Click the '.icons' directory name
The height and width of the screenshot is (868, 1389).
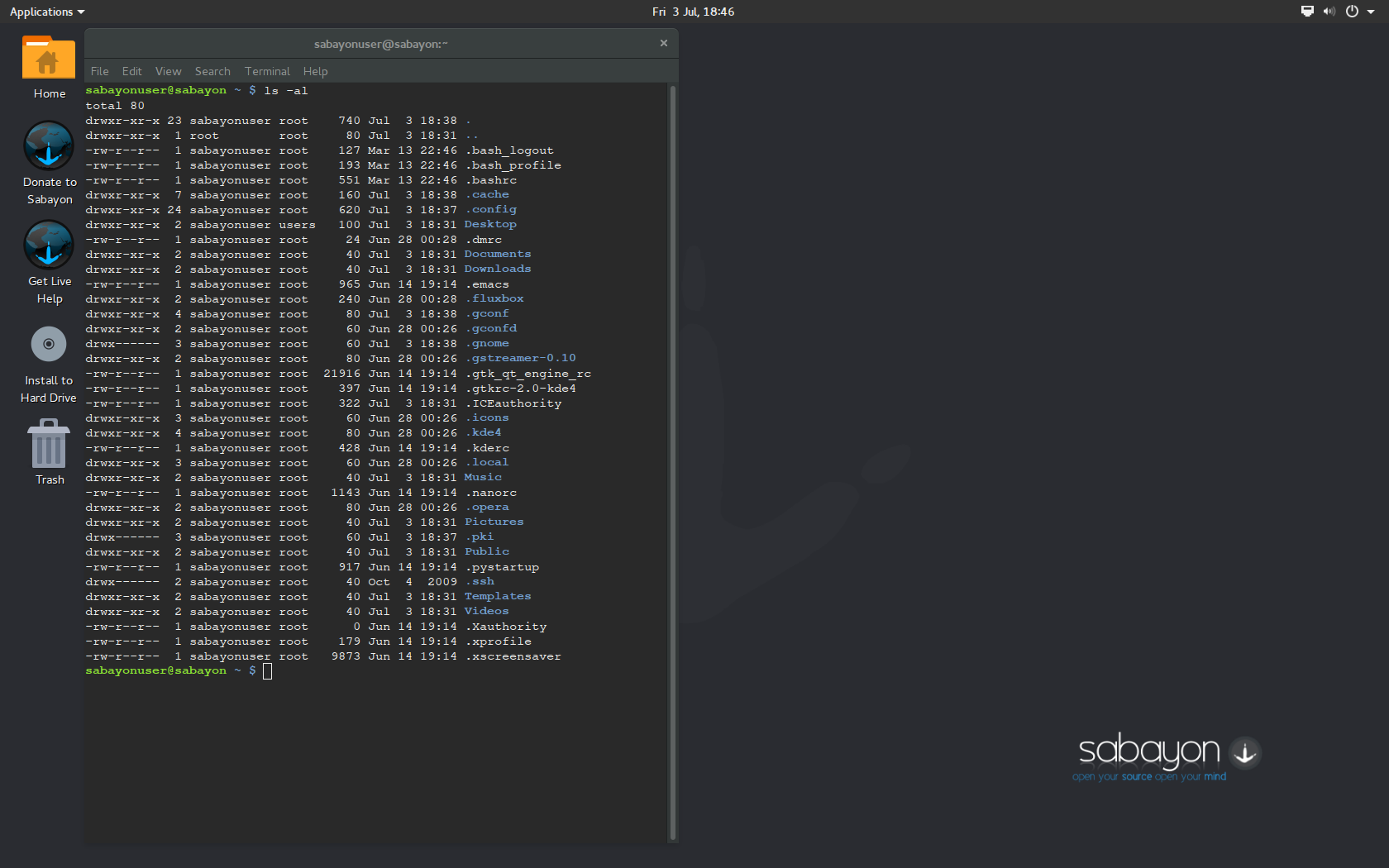487,418
